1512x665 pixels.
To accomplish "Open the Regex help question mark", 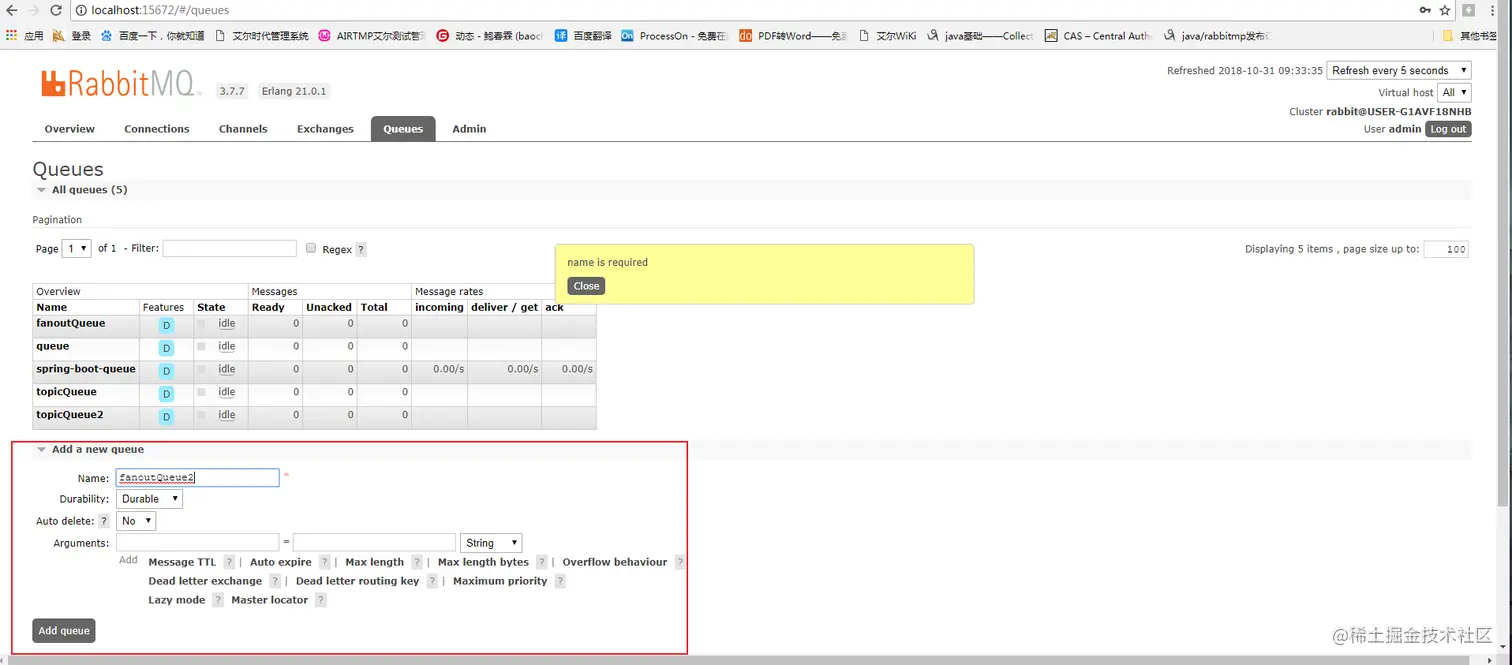I will (361, 250).
